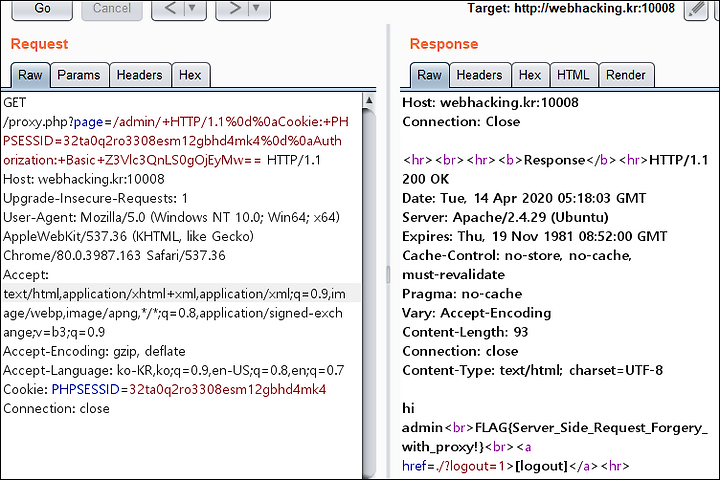Edit target with the pencil icon

696,10
